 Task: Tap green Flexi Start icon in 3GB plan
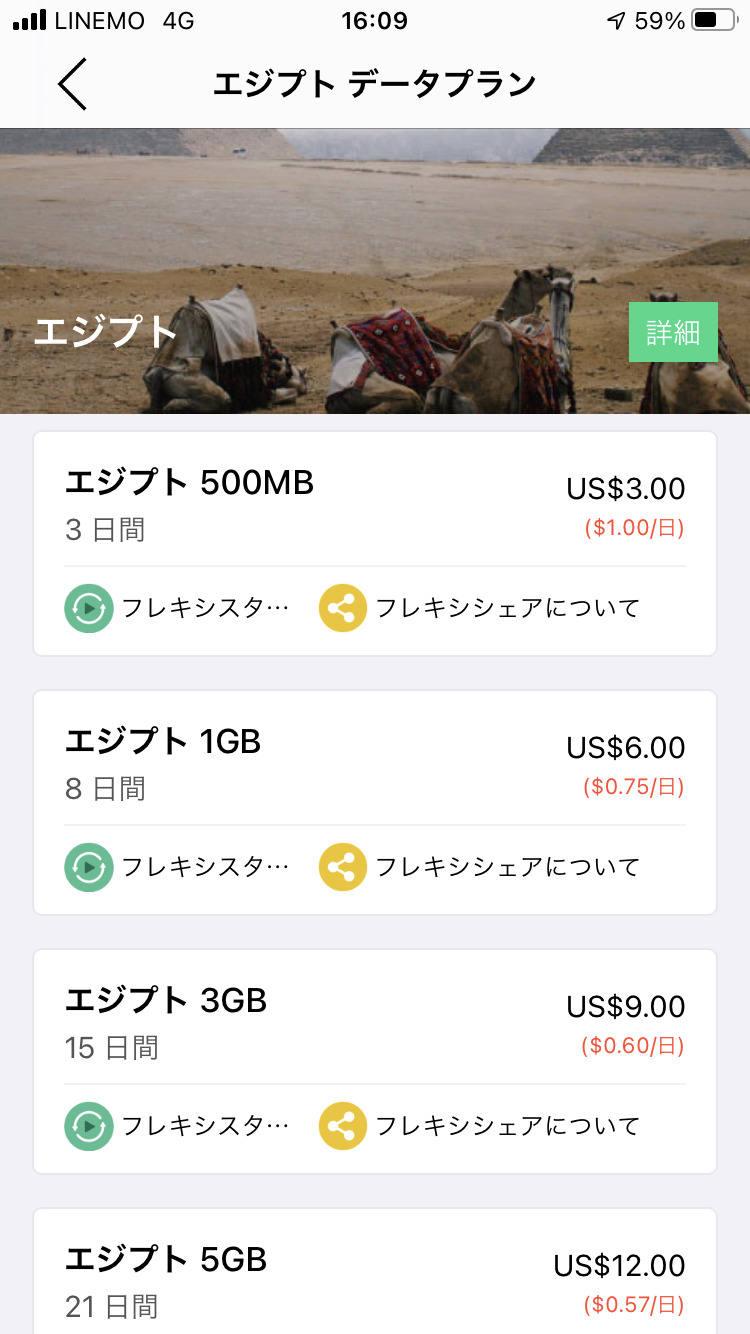(x=89, y=1126)
